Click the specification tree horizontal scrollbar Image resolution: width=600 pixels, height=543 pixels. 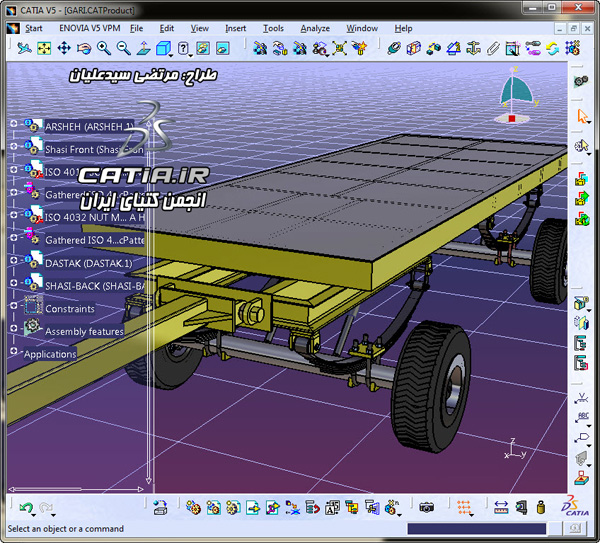(76, 489)
